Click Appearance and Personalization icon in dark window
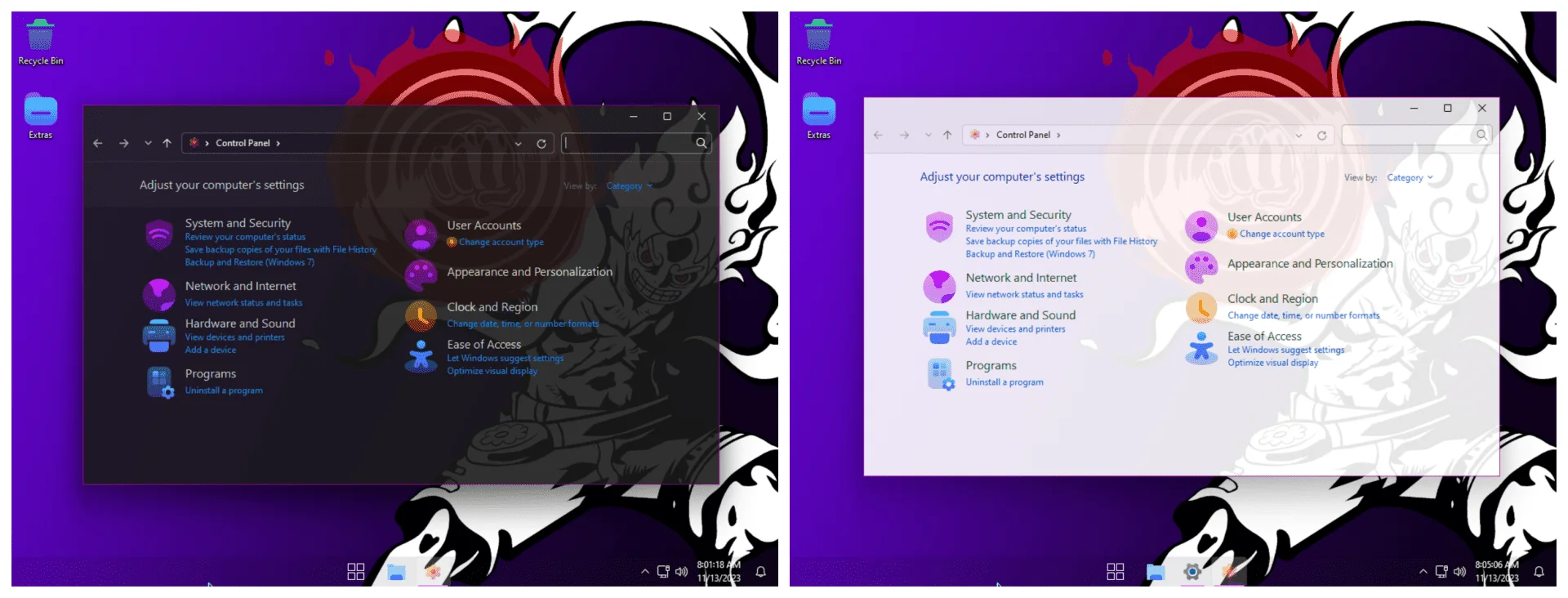1568x598 pixels. click(x=421, y=275)
